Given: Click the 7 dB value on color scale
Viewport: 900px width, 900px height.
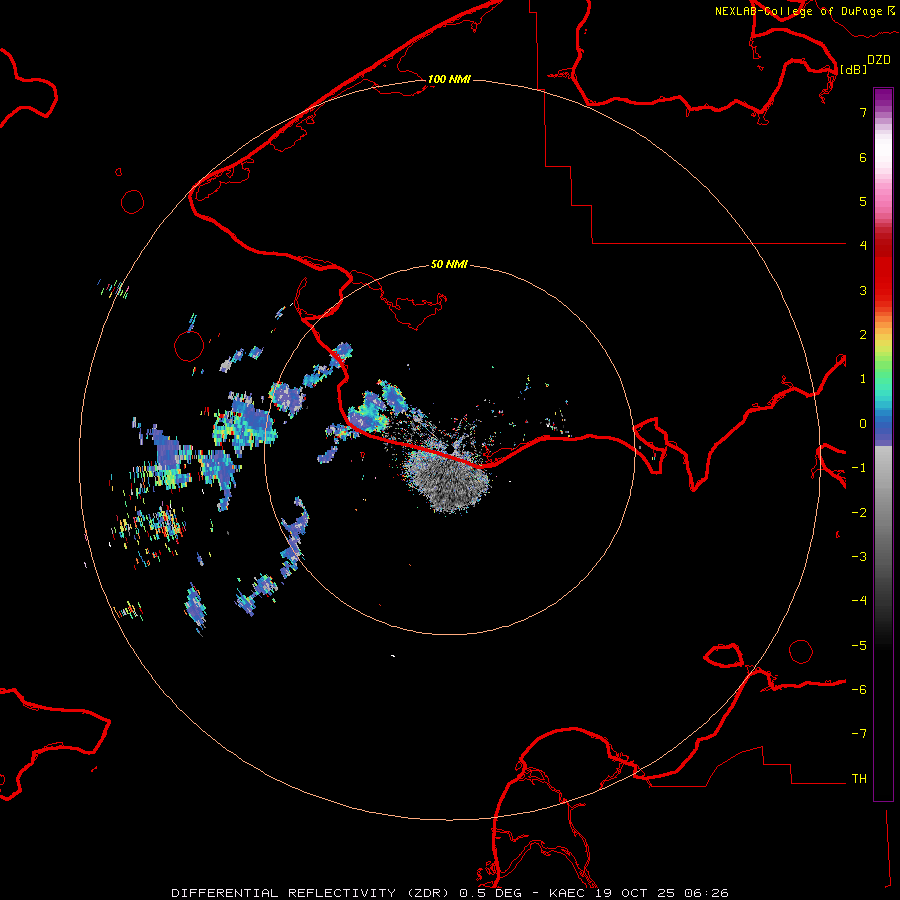Looking at the screenshot, I should (x=863, y=112).
